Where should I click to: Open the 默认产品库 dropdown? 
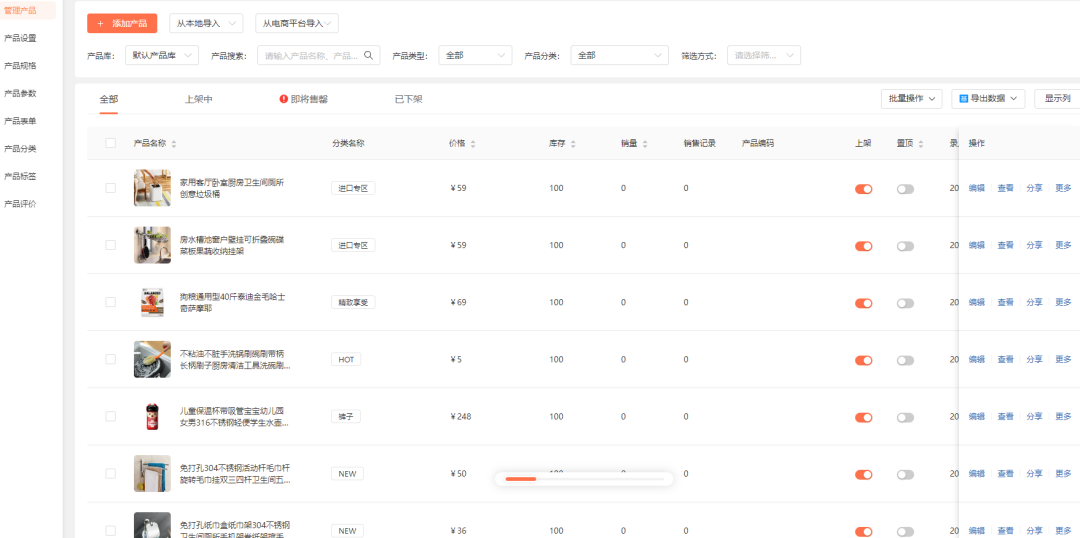point(162,55)
